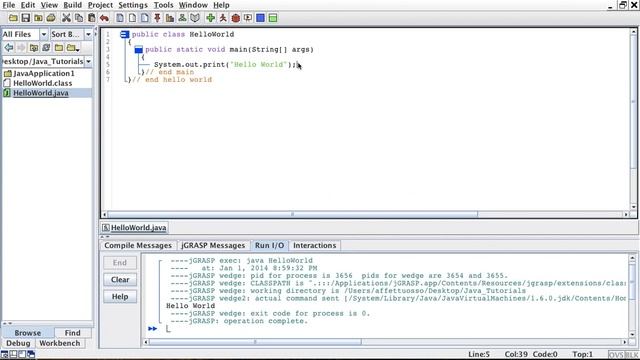The height and width of the screenshot is (360, 640).
Task: Open the View menu
Action: click(x=49, y=5)
